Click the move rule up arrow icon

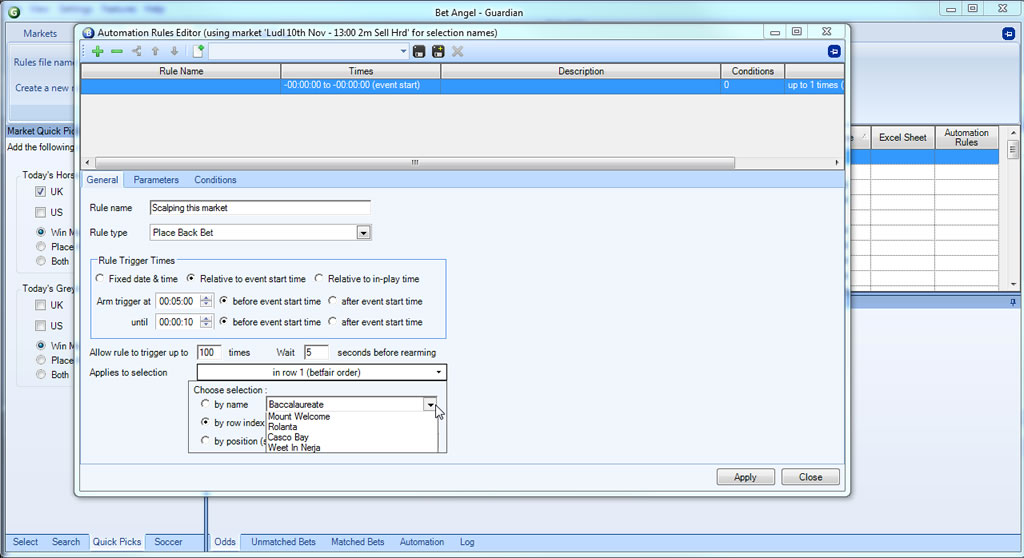tap(155, 51)
